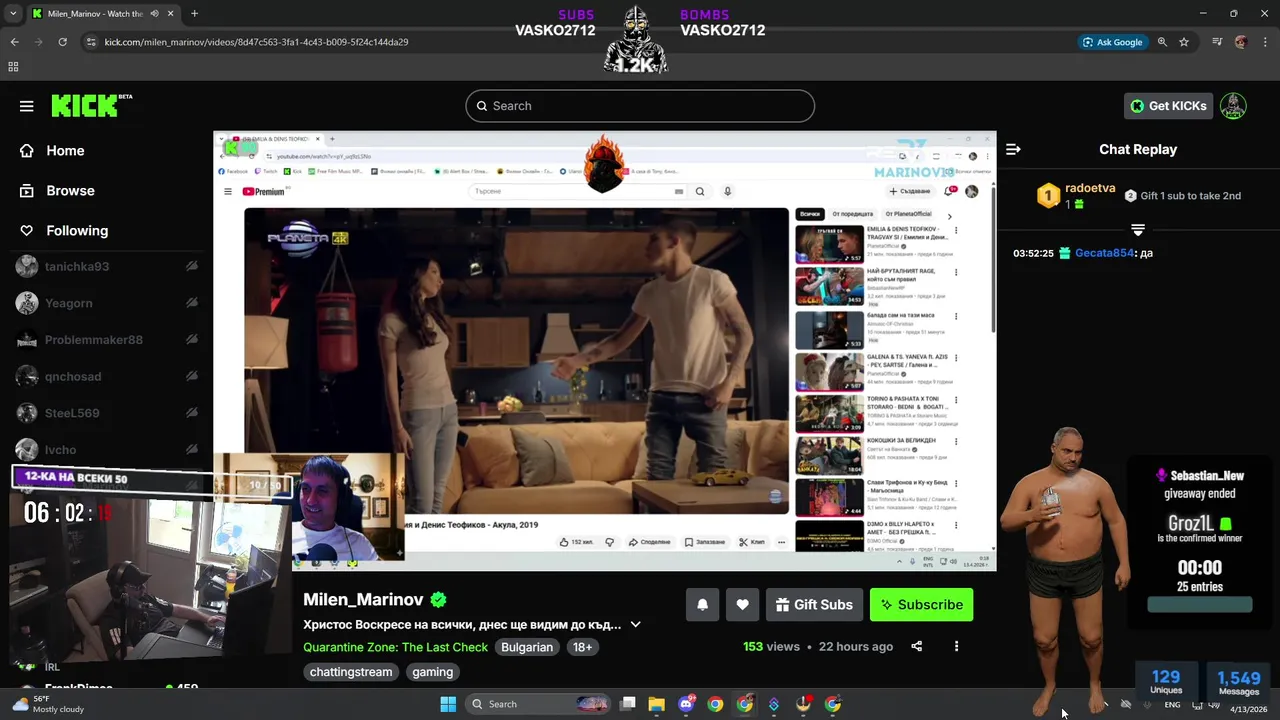Open the Chrome three-dot menu
The width and height of the screenshot is (1280, 720).
tap(1265, 42)
